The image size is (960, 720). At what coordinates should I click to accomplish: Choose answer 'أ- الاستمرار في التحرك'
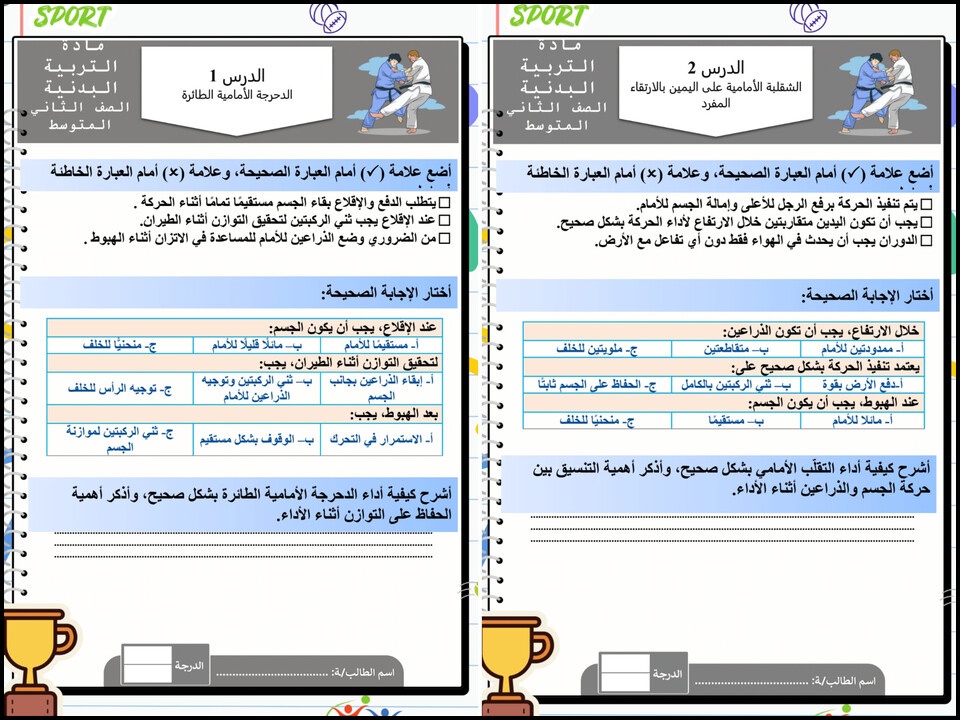pos(381,439)
